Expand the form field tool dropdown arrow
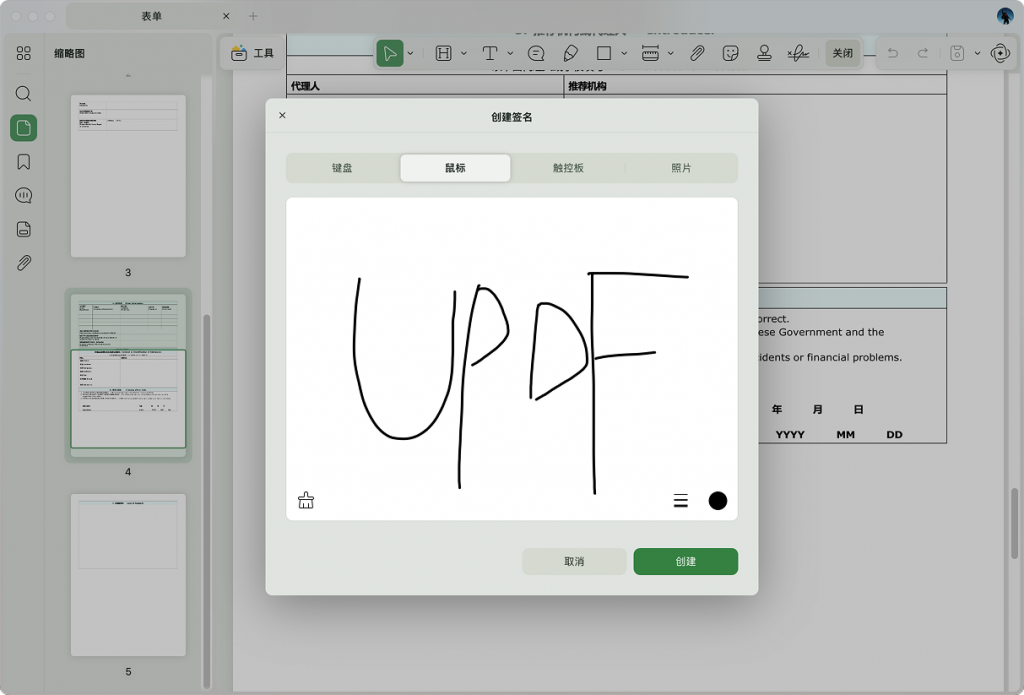This screenshot has width=1024, height=695. coord(464,53)
